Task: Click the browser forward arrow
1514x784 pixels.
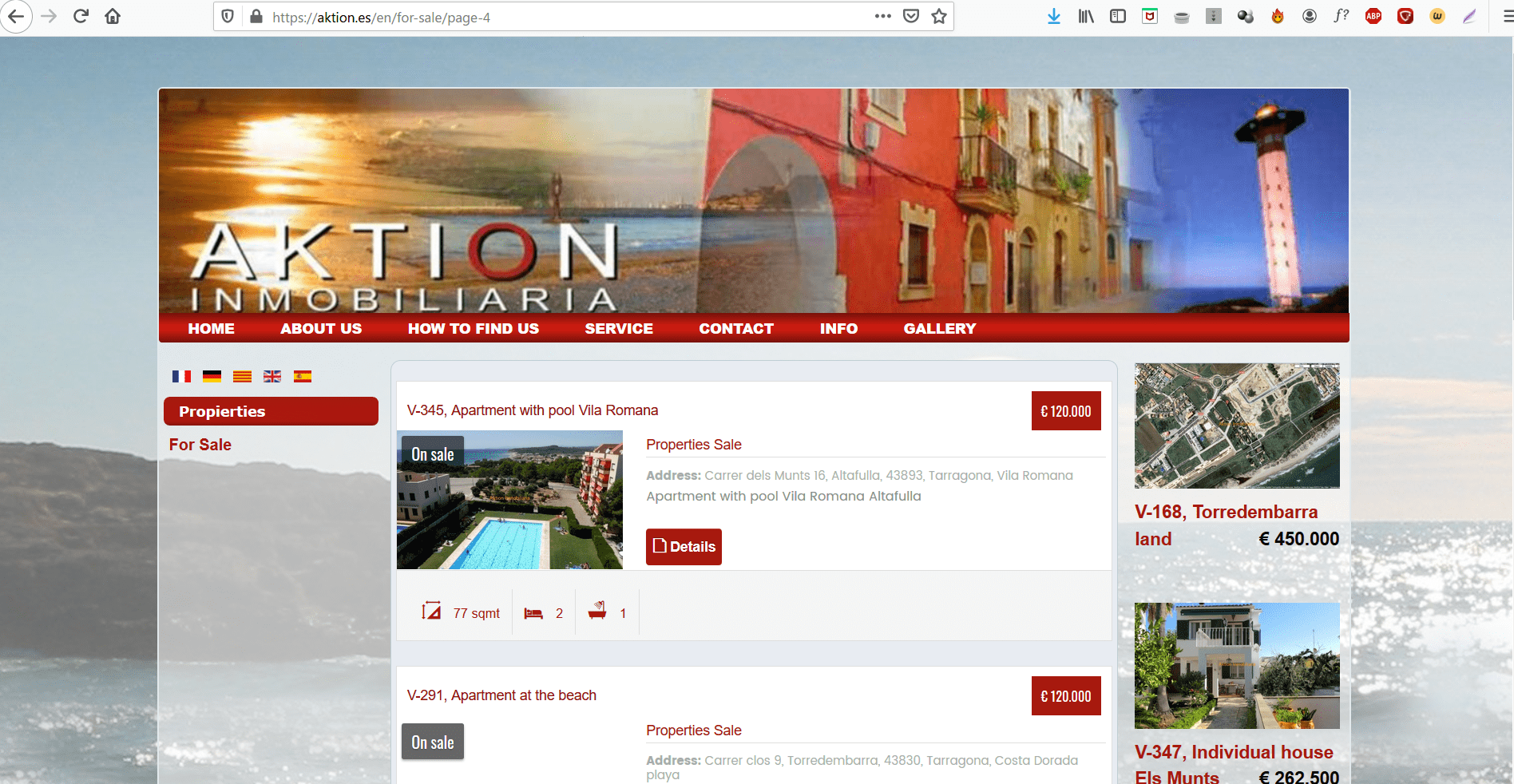Action: (x=49, y=16)
